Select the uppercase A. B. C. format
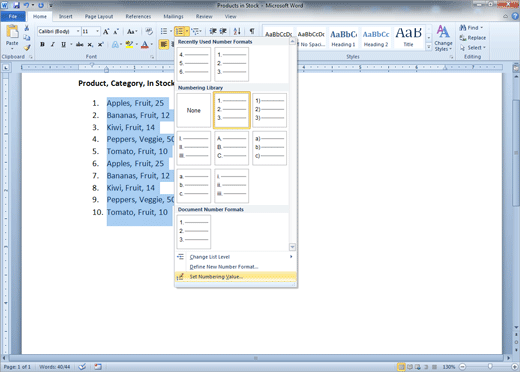Screen dimensions: 520x372 click(x=232, y=148)
